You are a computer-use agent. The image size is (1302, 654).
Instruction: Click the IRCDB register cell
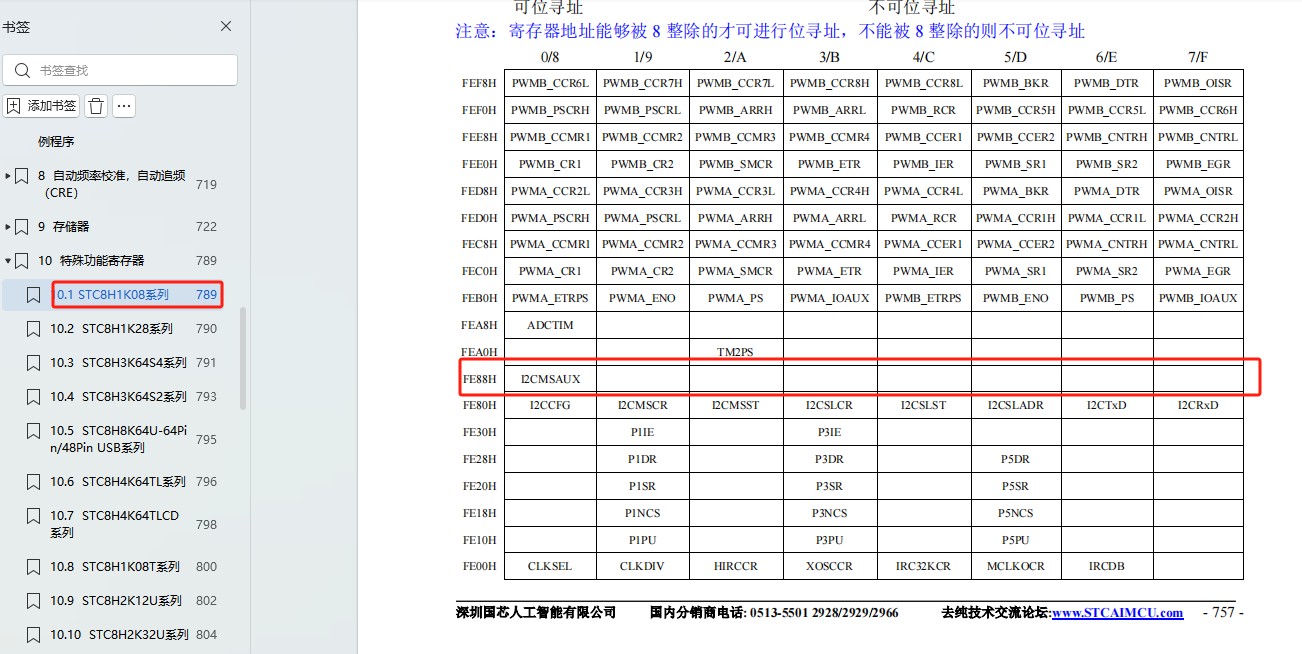[x=1107, y=566]
